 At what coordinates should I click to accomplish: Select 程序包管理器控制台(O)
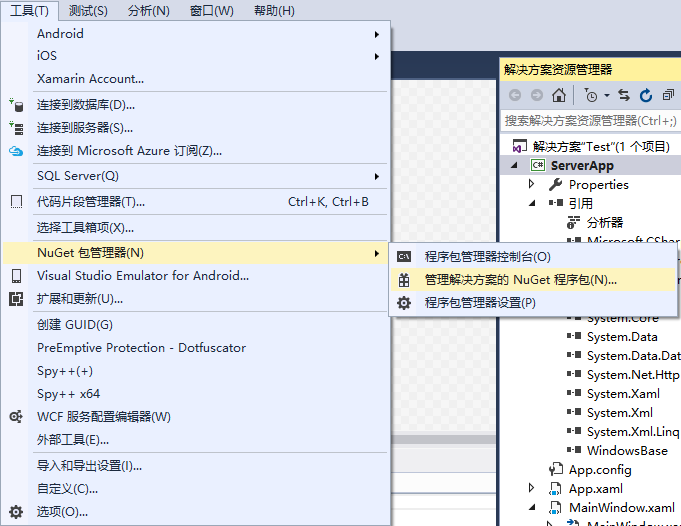[x=532, y=257]
